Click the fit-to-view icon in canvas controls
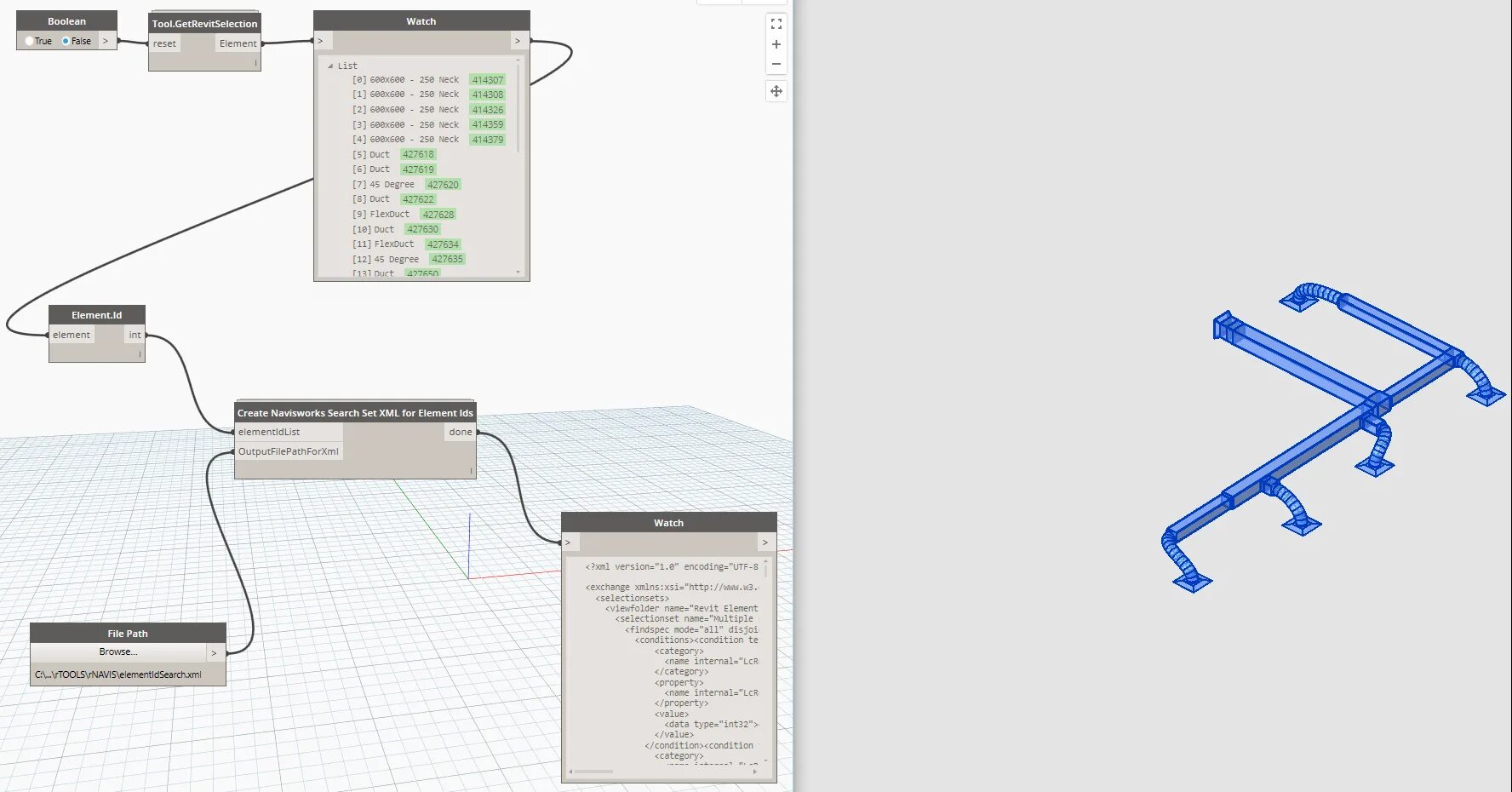This screenshot has width=1512, height=792. [776, 24]
